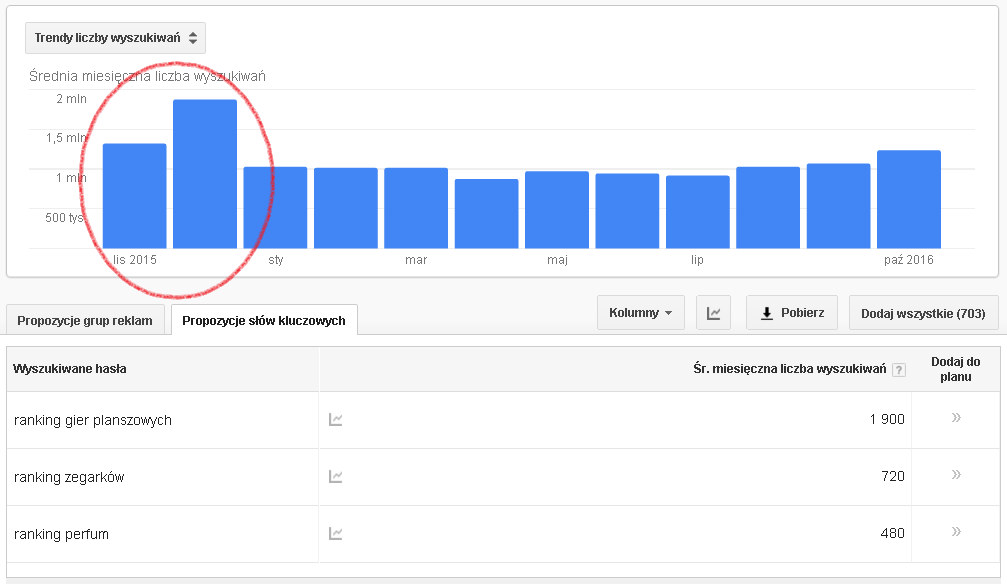Image resolution: width=1007 pixels, height=584 pixels.
Task: Switch to Propozycje grup reklam tab
Action: [85, 321]
